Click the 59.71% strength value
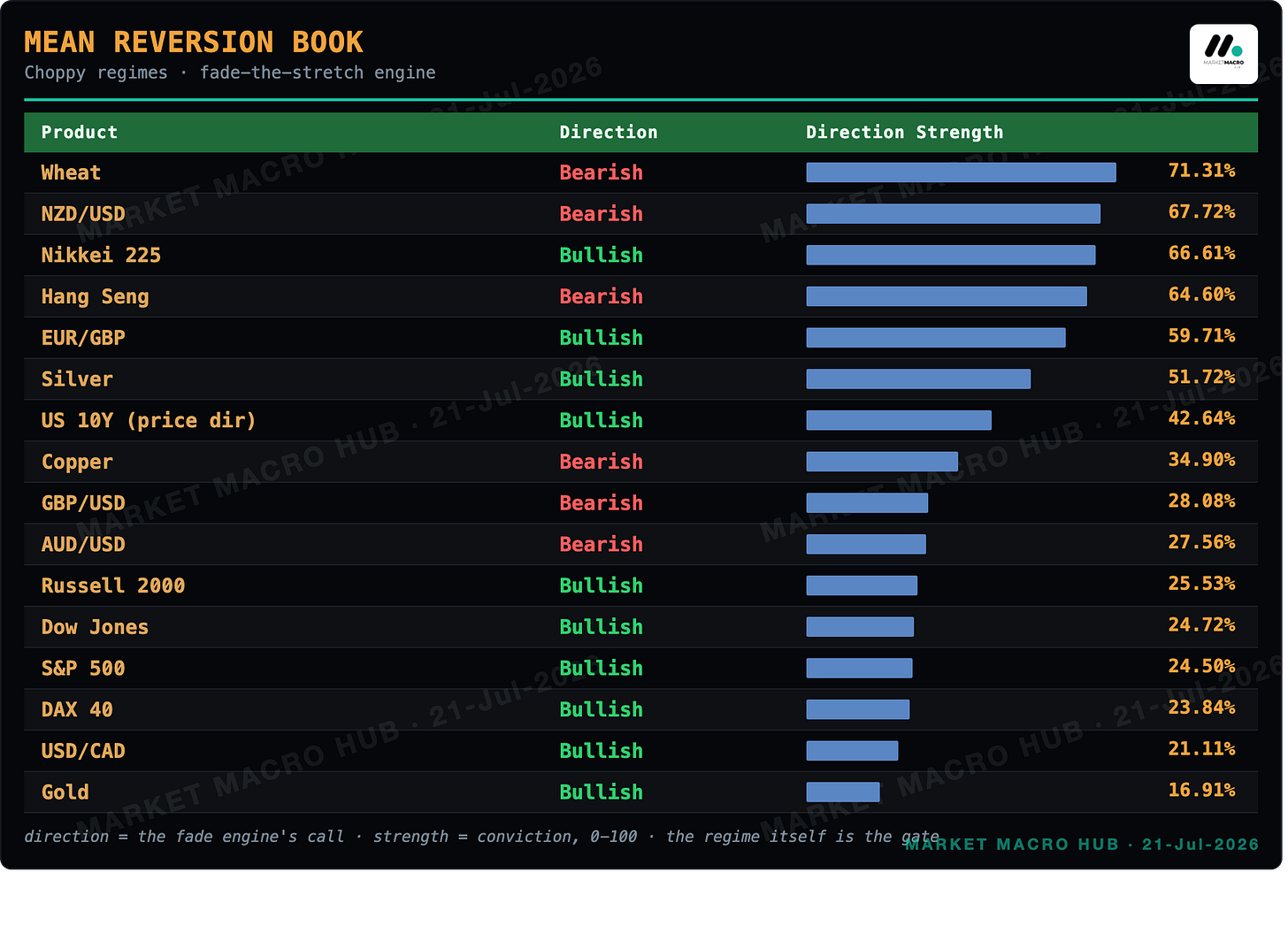1288x926 pixels. (1201, 336)
